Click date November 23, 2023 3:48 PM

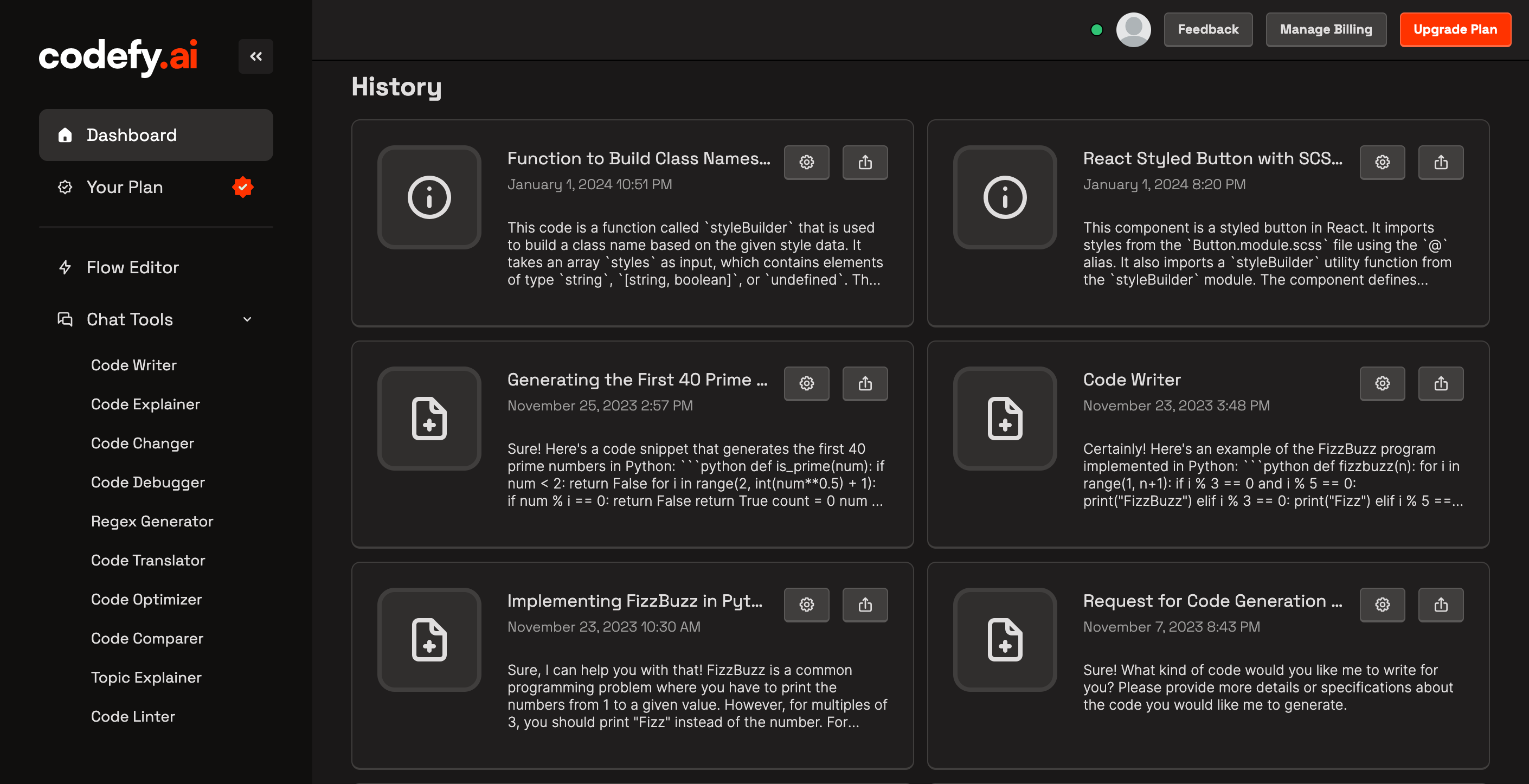pos(1176,406)
